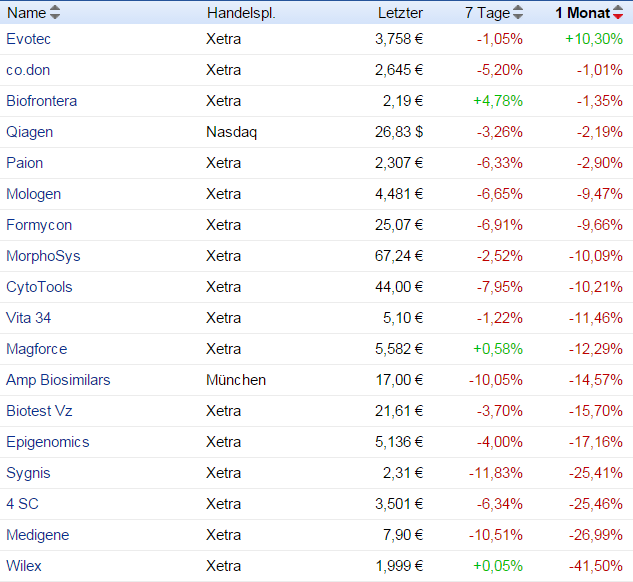Open the Epigenomics stock link

coord(47,442)
